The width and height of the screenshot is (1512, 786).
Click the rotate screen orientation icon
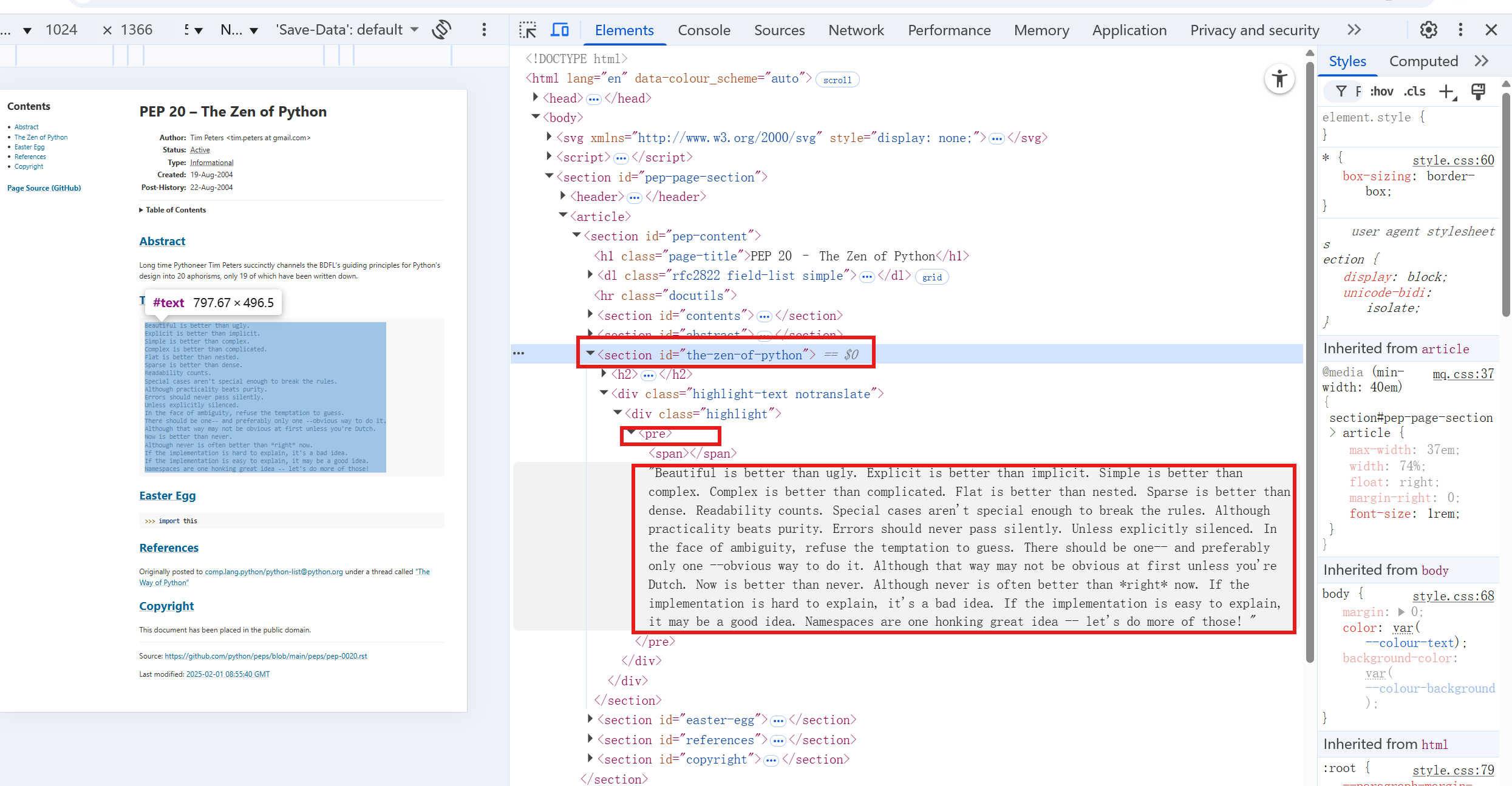(441, 30)
